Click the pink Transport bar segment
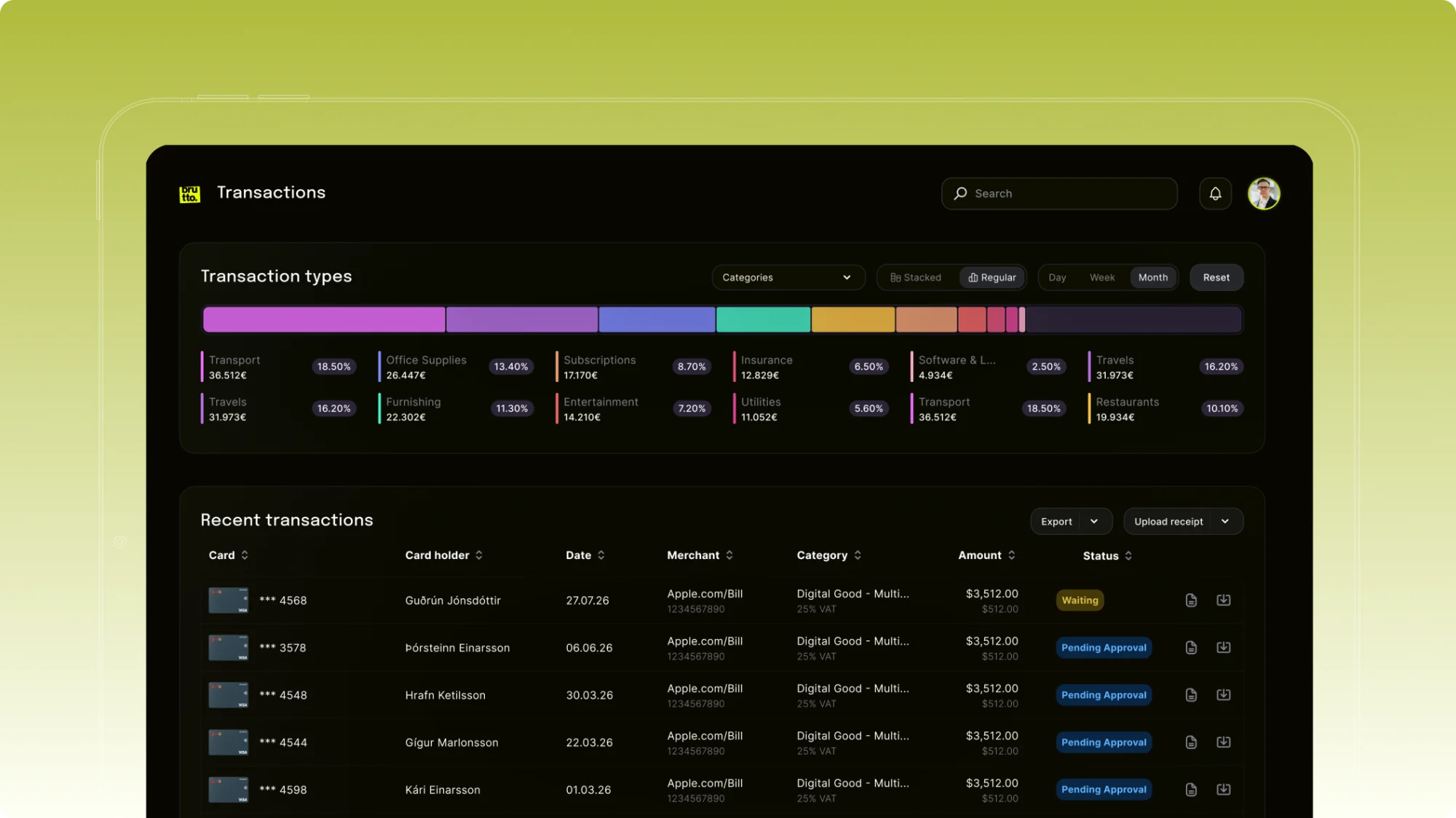This screenshot has width=1456, height=818. 324,319
